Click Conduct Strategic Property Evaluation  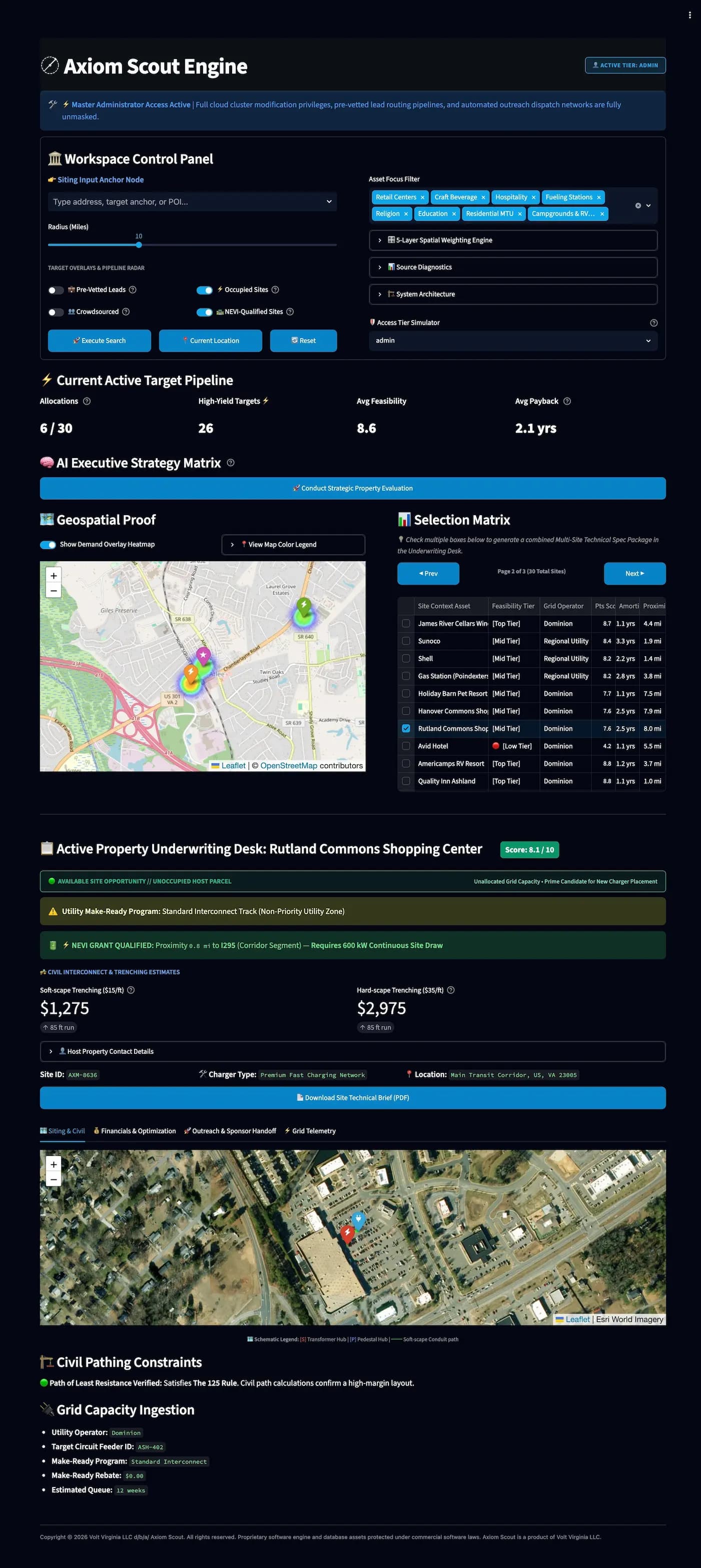pyautogui.click(x=353, y=488)
